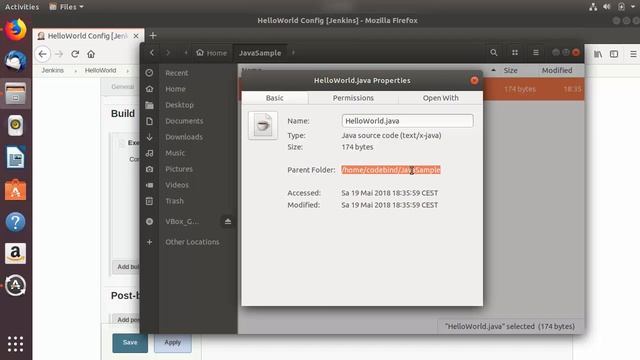640x360 pixels.
Task: Open Recent in Files sidebar
Action: pos(177,73)
